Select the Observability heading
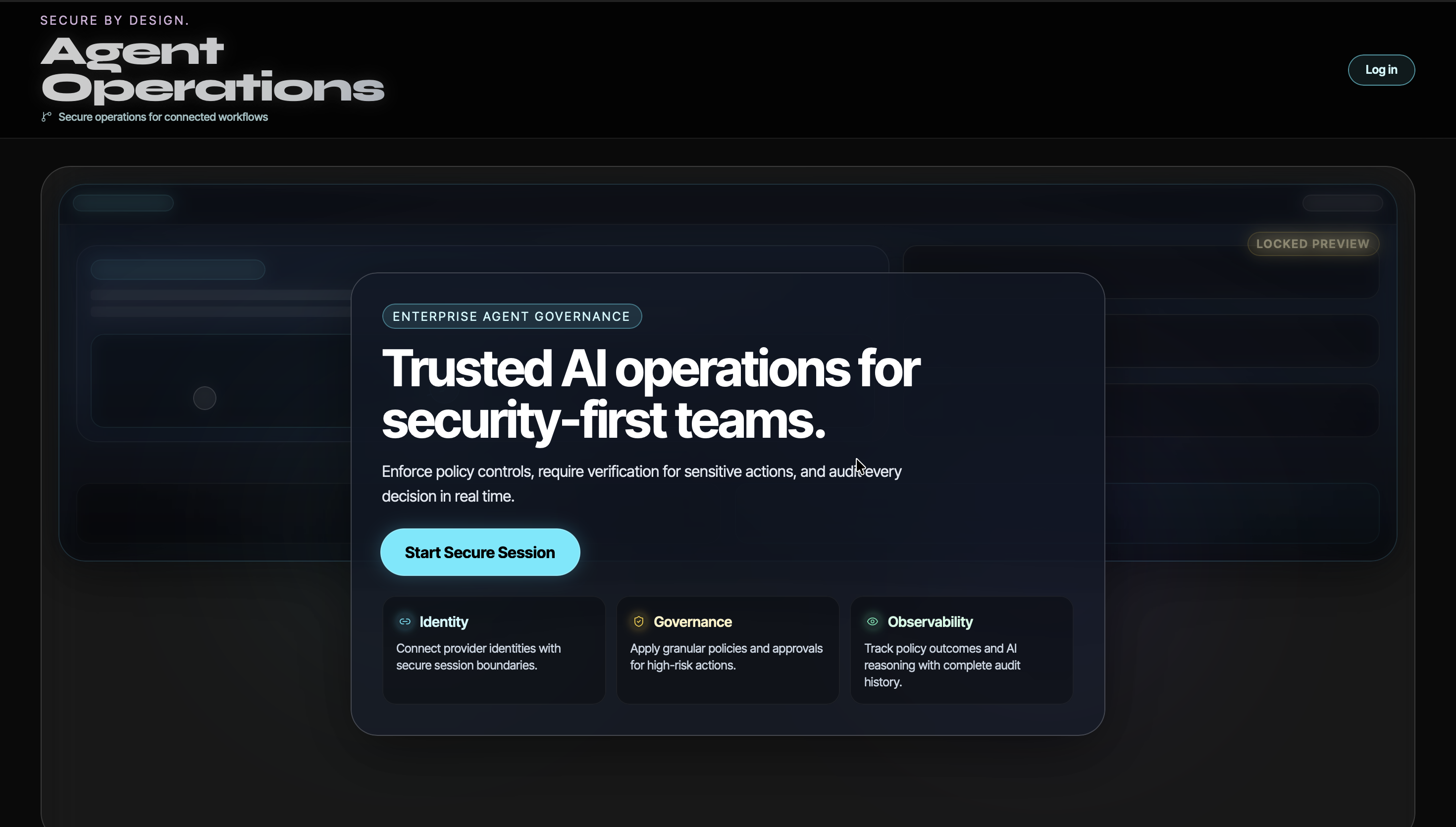This screenshot has height=827, width=1456. point(930,622)
